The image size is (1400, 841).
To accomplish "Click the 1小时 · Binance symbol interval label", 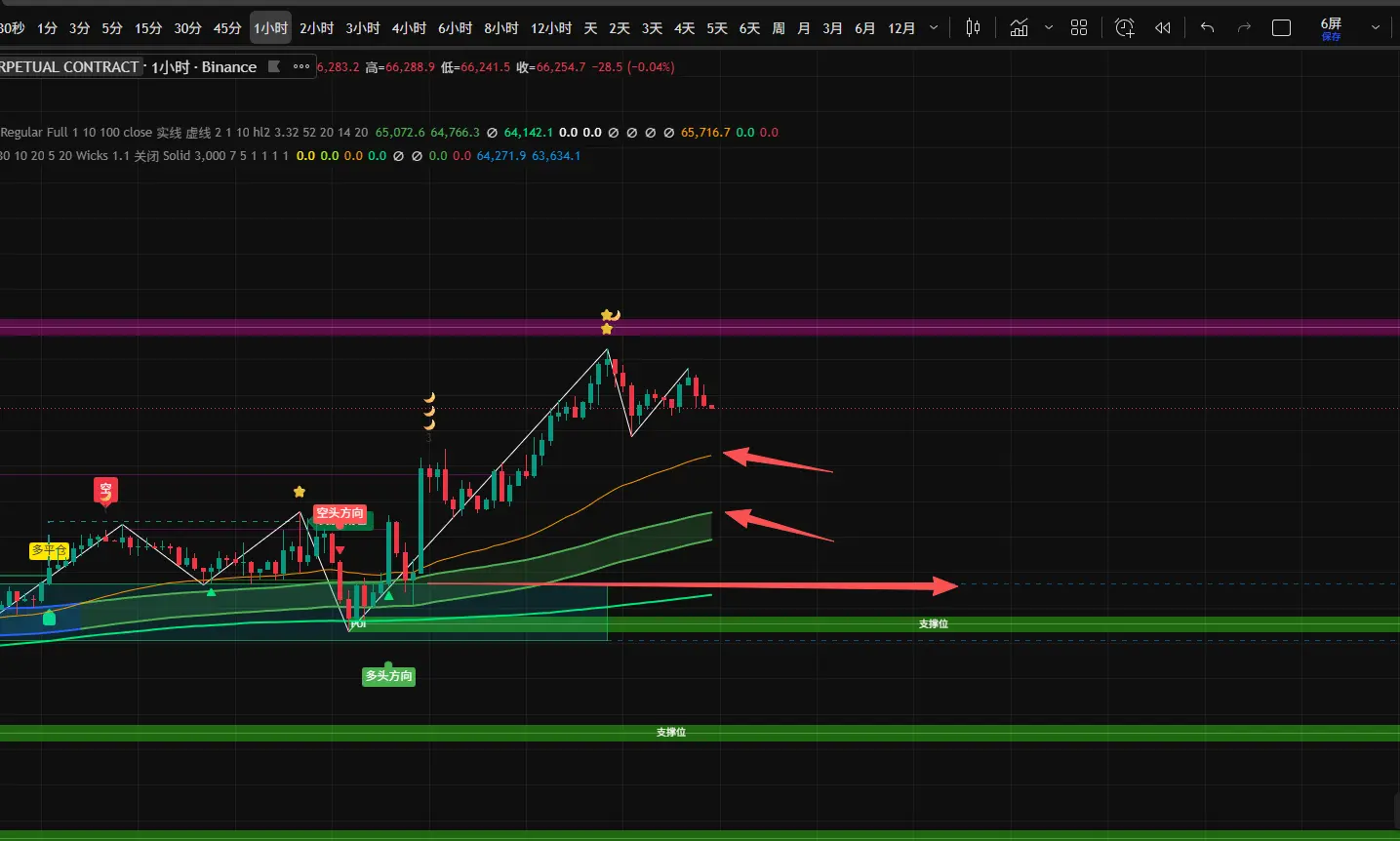I will point(204,67).
